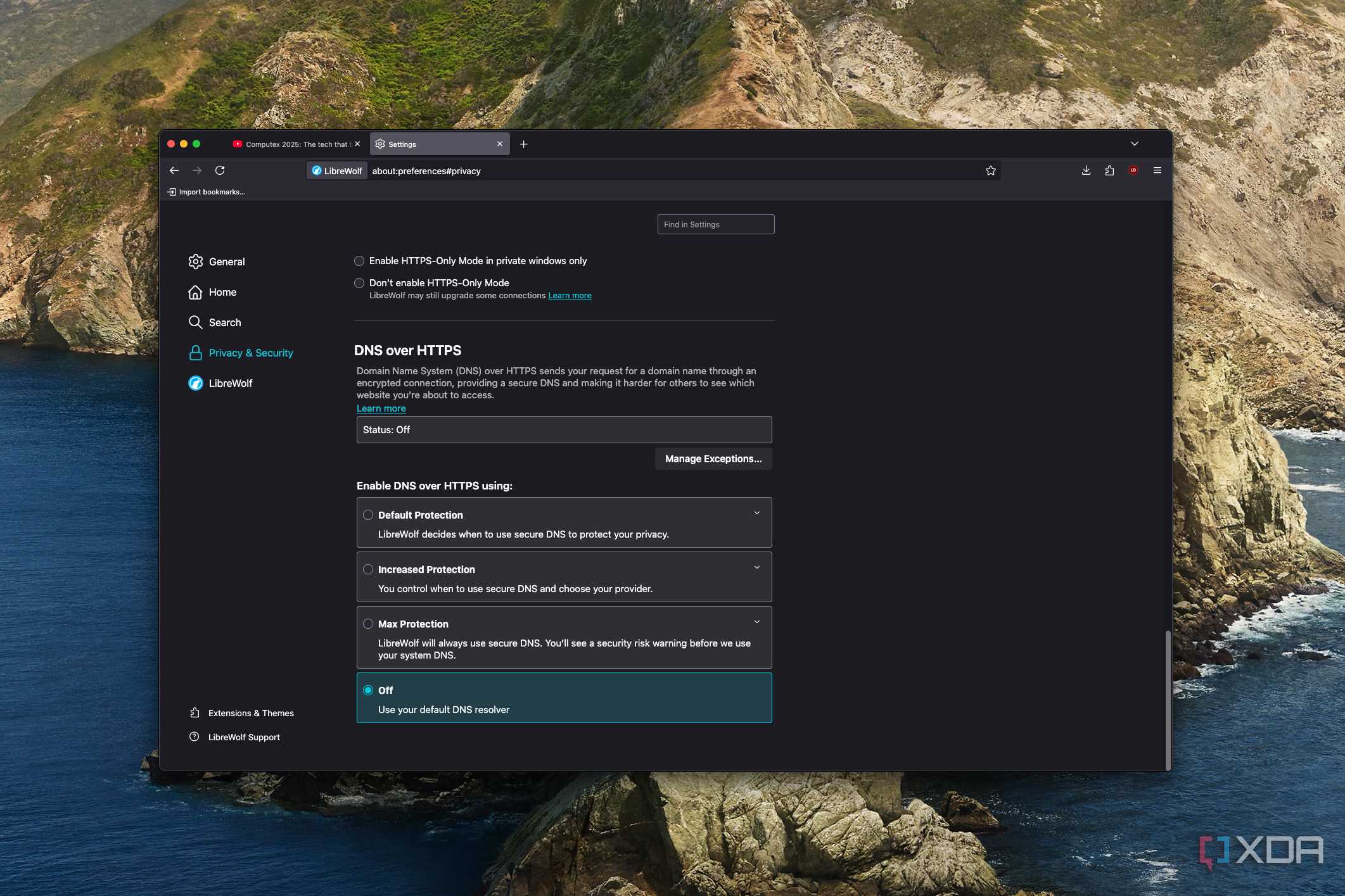The image size is (1345, 896).
Task: Go back with the back arrow
Action: tap(174, 170)
